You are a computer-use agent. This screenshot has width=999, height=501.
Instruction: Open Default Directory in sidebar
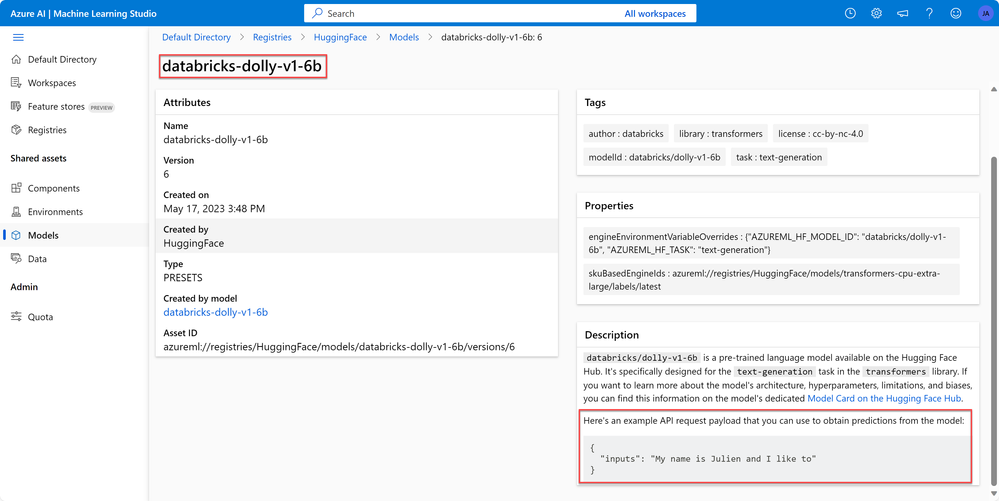tap(62, 59)
